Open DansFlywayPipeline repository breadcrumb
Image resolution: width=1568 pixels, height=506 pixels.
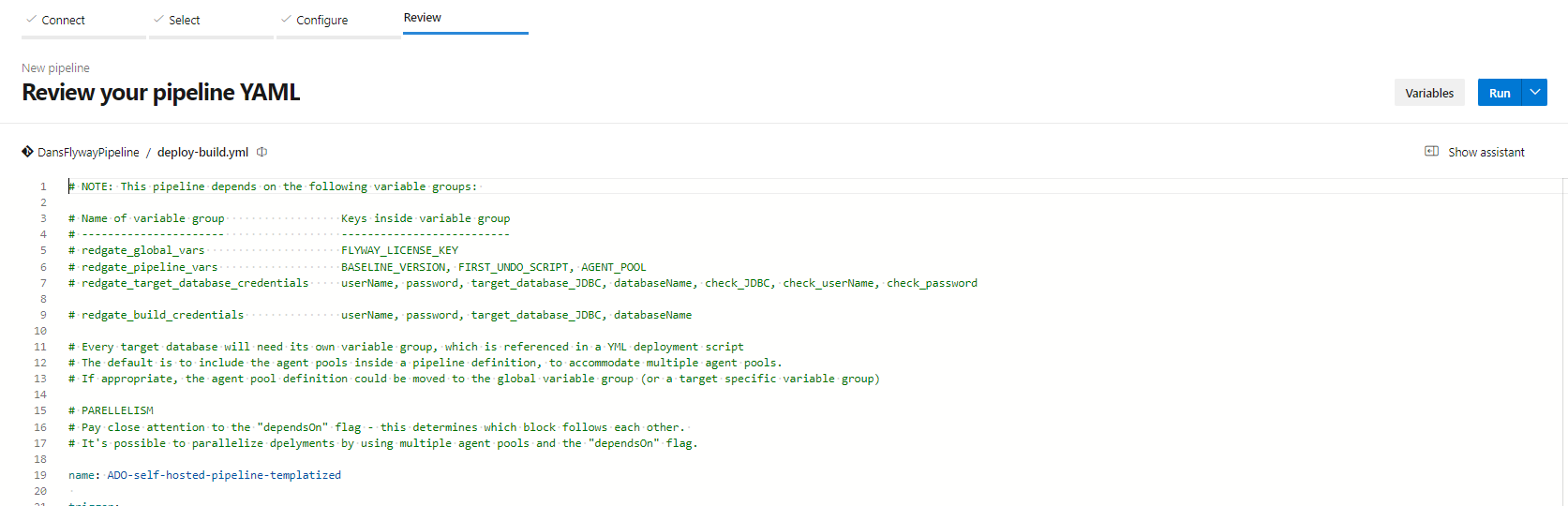pos(88,152)
